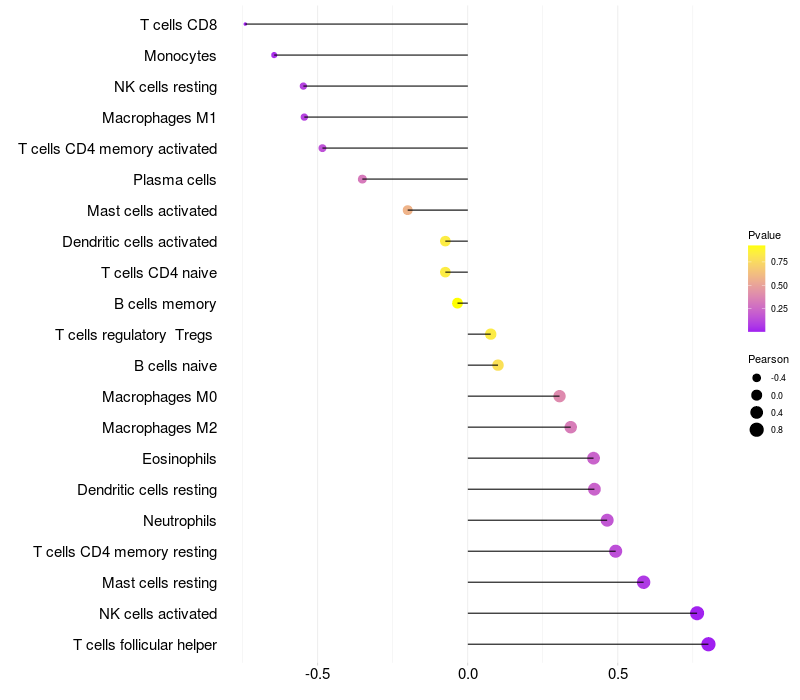Click the 0.0 Pearson legend circle
This screenshot has width=800, height=700.
pyautogui.click(x=757, y=395)
